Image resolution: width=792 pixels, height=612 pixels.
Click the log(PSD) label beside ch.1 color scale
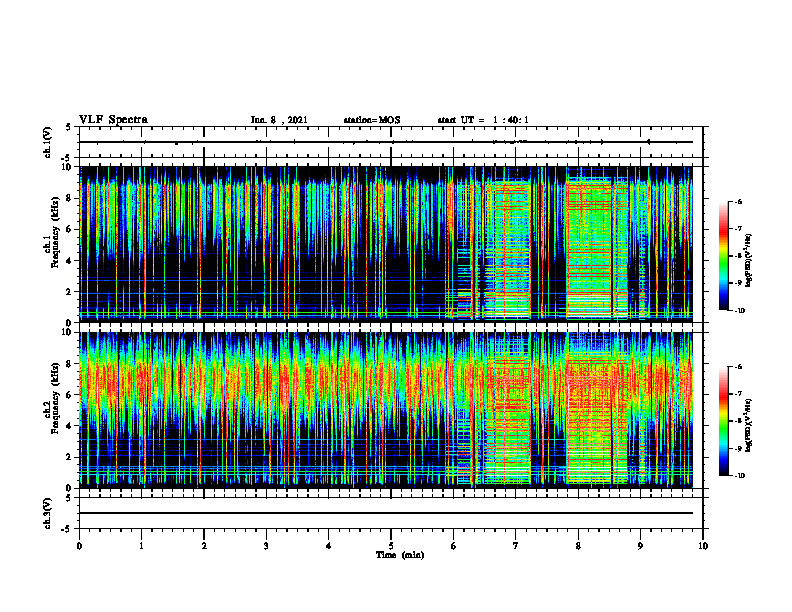[749, 260]
